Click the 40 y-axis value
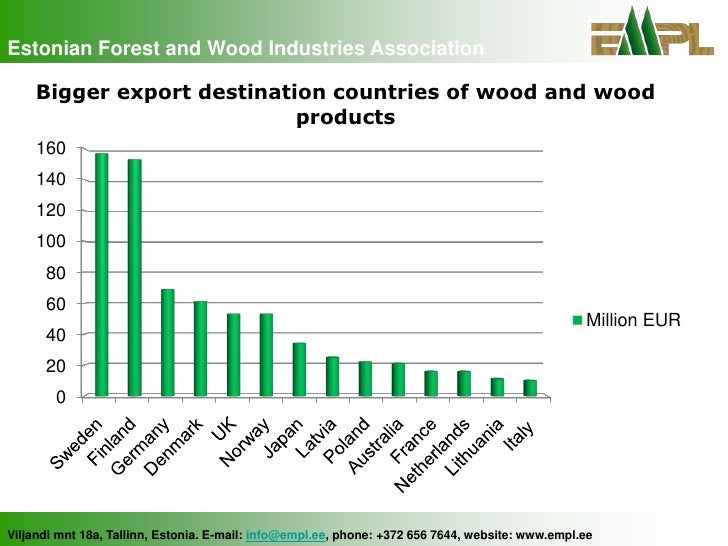The image size is (728, 546). click(56, 335)
